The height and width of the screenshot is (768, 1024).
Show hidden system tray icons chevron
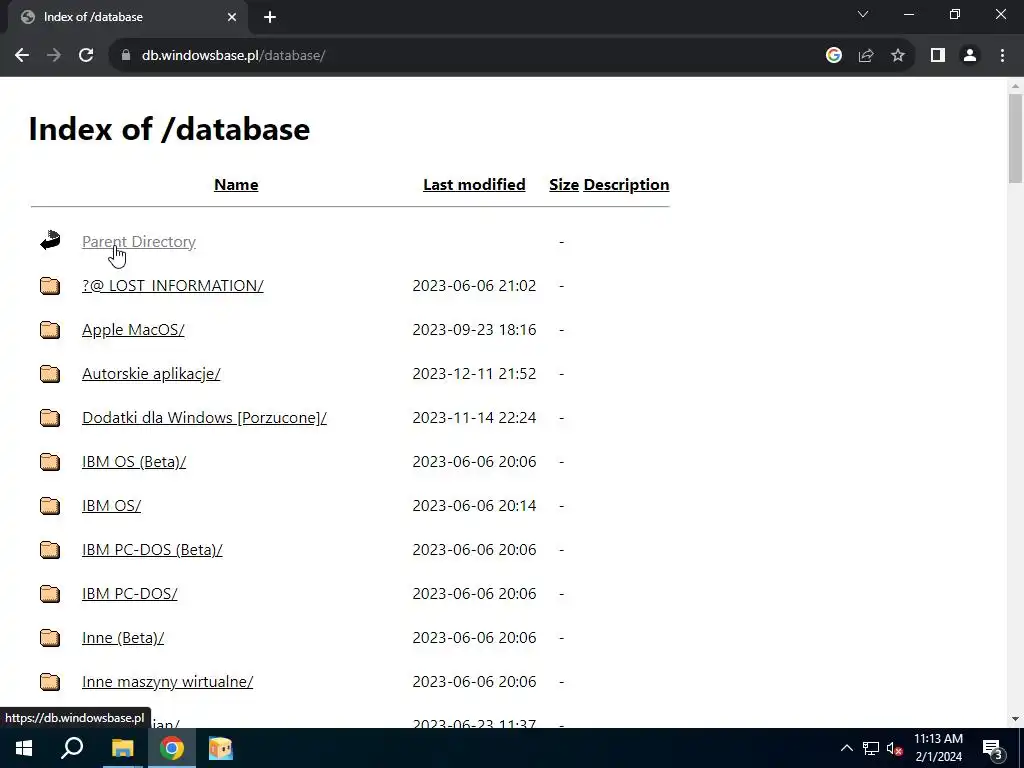pos(846,748)
